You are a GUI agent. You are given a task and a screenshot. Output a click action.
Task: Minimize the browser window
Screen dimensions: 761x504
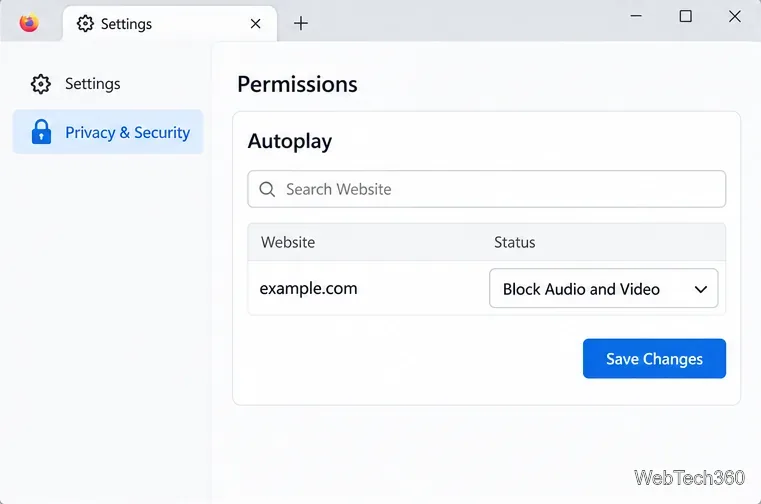pyautogui.click(x=636, y=16)
